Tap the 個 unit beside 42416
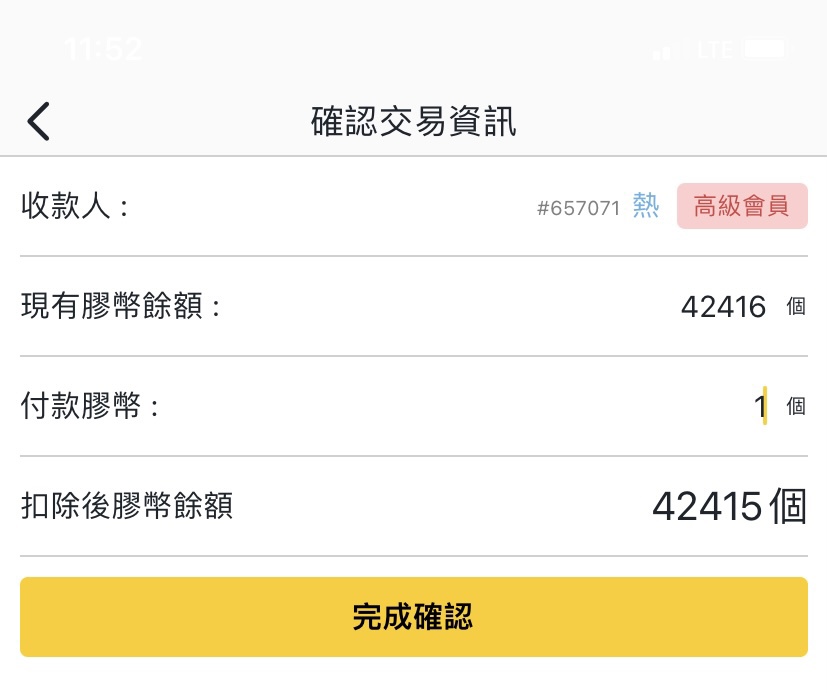Image resolution: width=827 pixels, height=693 pixels. point(796,306)
